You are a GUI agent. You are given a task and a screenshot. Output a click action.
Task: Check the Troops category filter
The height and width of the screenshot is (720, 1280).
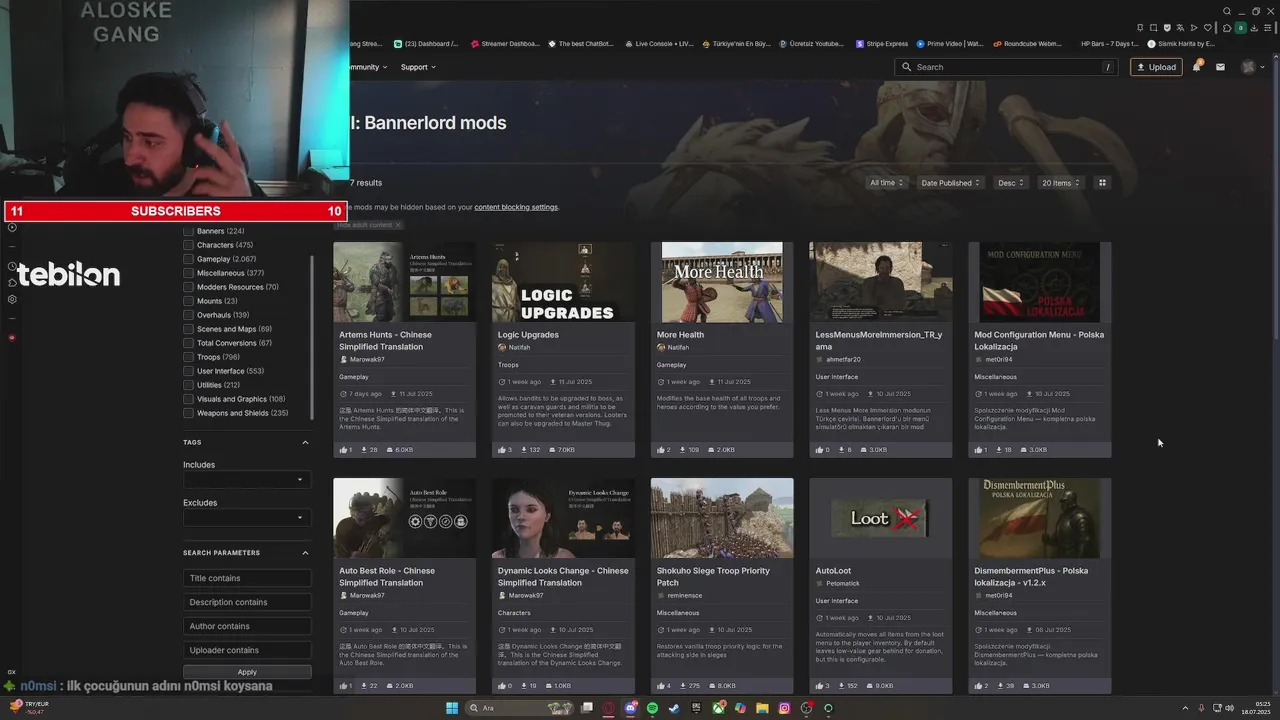click(x=188, y=357)
